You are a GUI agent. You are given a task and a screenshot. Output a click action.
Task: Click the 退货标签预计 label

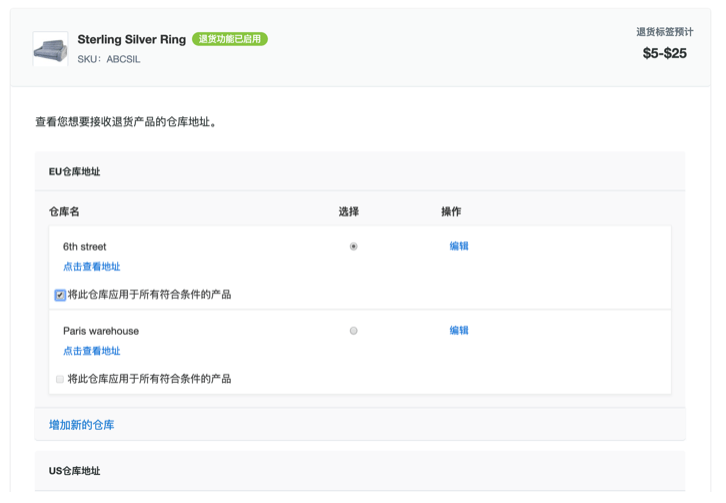[664, 32]
